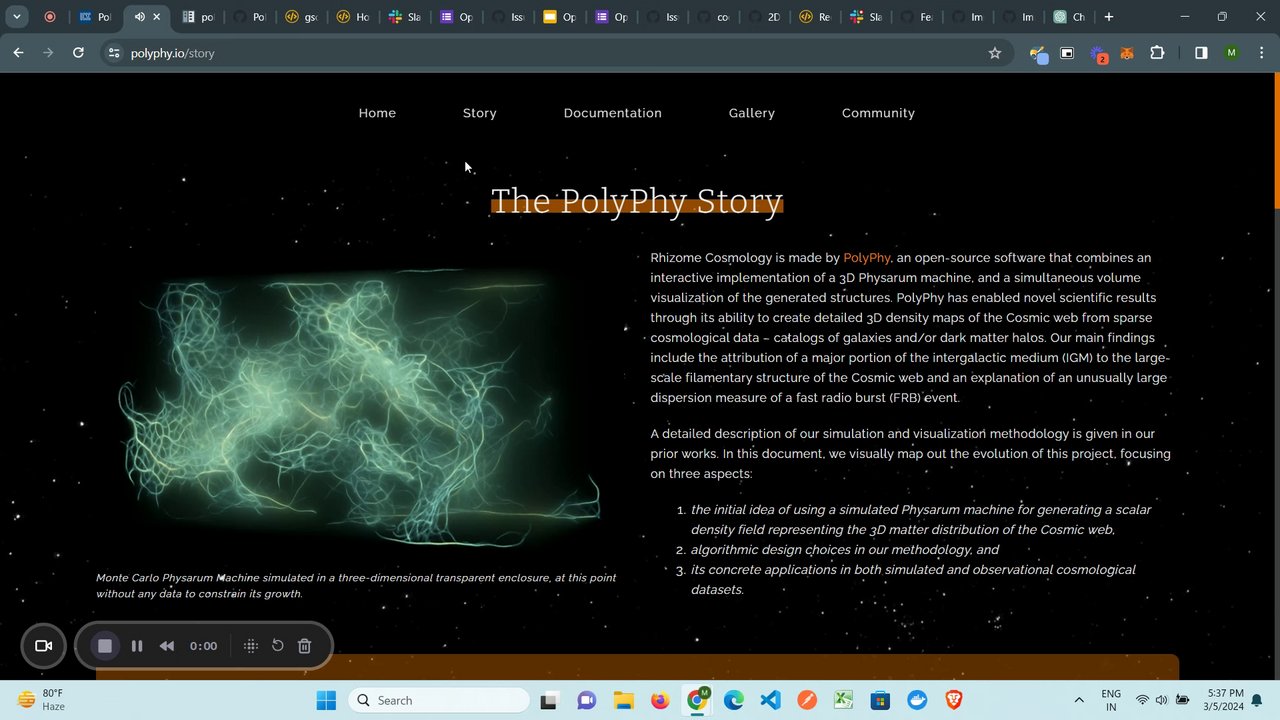Select the Story navigation item
The height and width of the screenshot is (720, 1280).
click(x=480, y=113)
